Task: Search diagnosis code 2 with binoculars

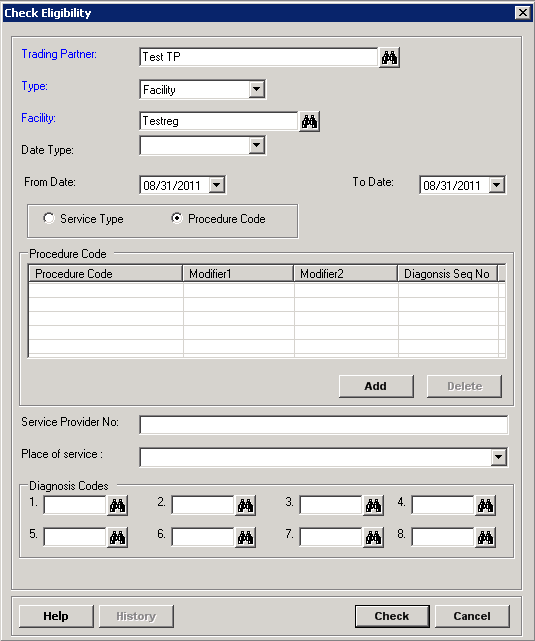Action: 245,506
